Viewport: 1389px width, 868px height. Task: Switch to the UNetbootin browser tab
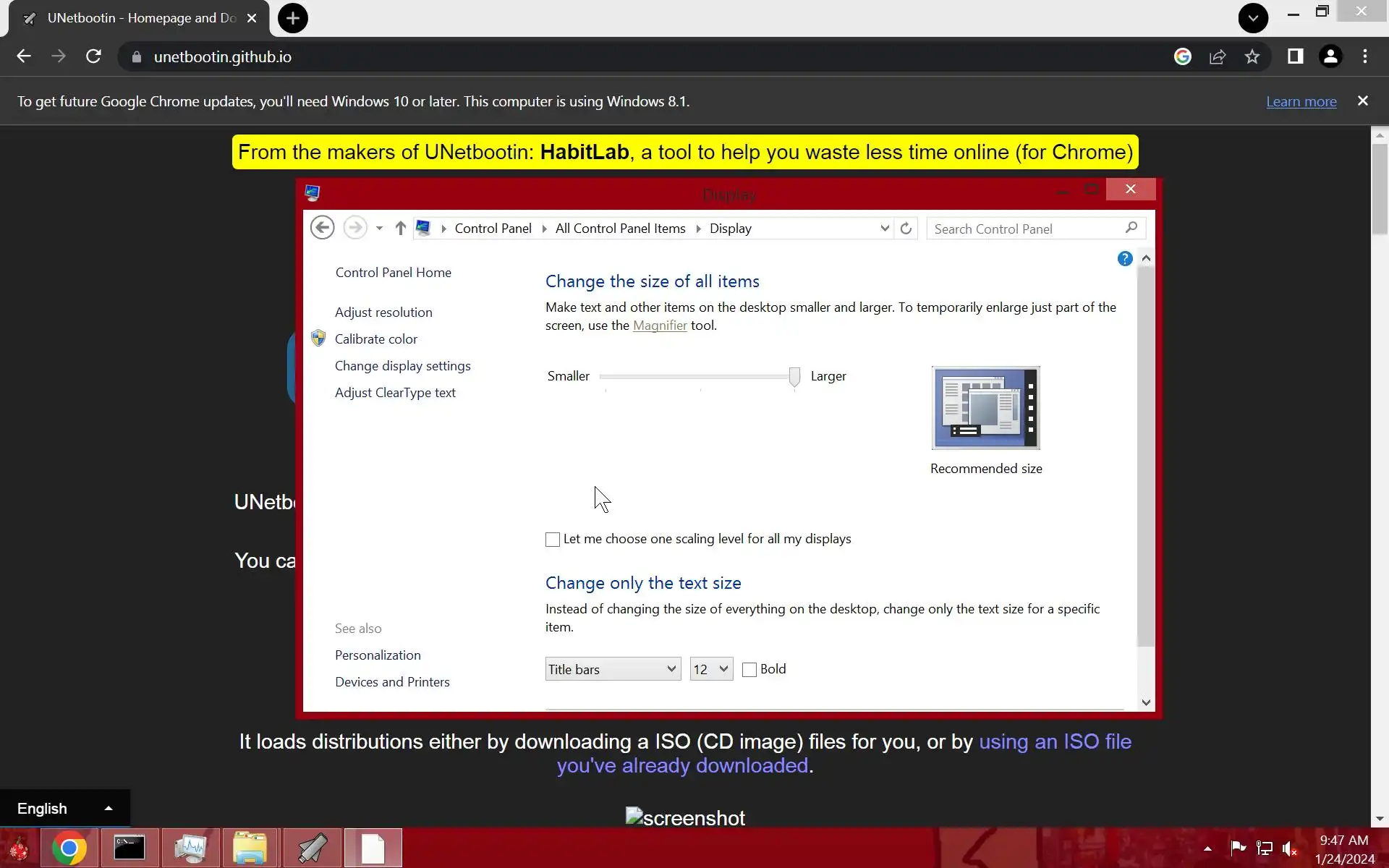(x=141, y=18)
